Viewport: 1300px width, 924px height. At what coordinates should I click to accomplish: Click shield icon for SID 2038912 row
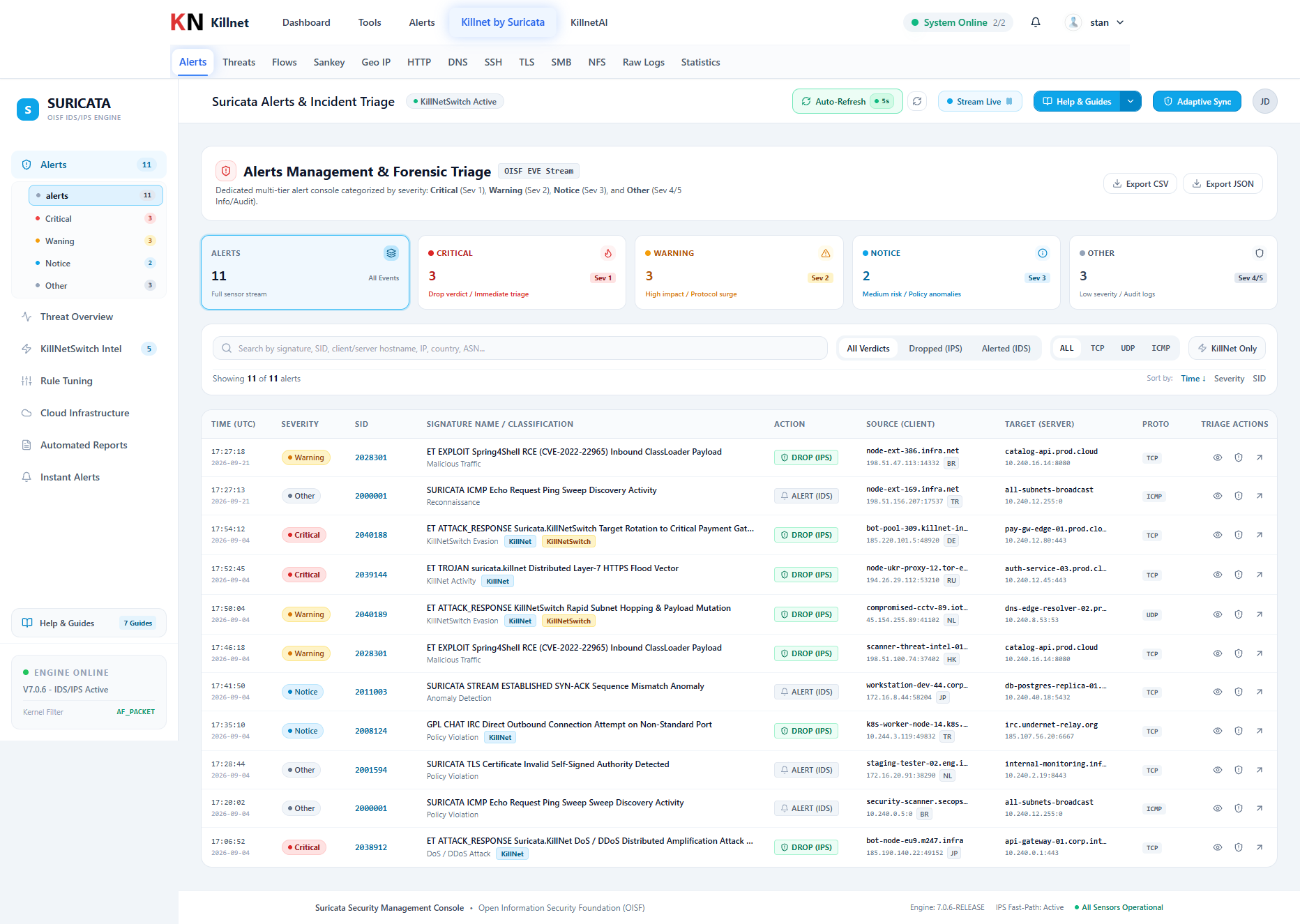(1239, 847)
